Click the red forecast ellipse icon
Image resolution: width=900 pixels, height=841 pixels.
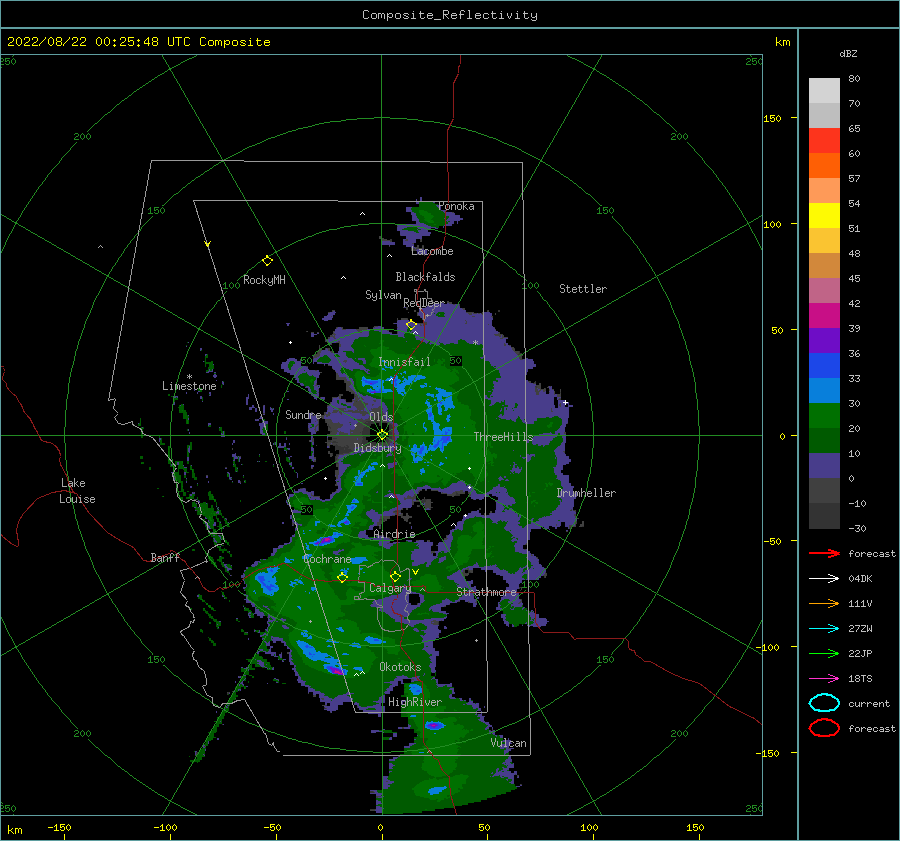click(824, 728)
